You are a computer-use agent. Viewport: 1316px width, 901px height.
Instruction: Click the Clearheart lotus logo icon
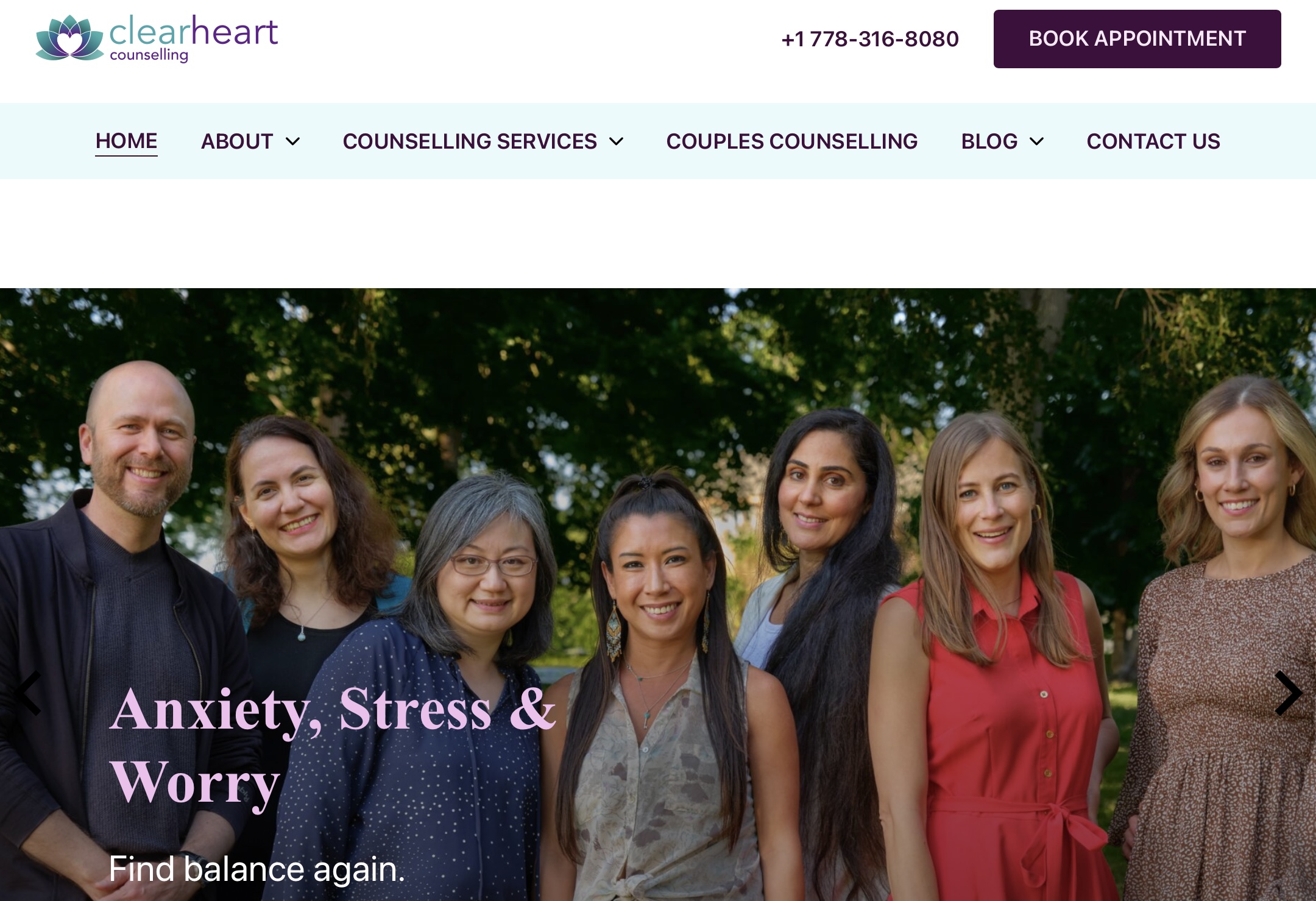point(69,38)
